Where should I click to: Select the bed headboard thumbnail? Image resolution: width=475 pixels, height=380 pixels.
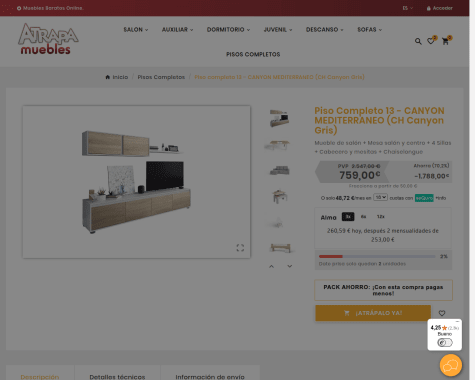tap(280, 248)
